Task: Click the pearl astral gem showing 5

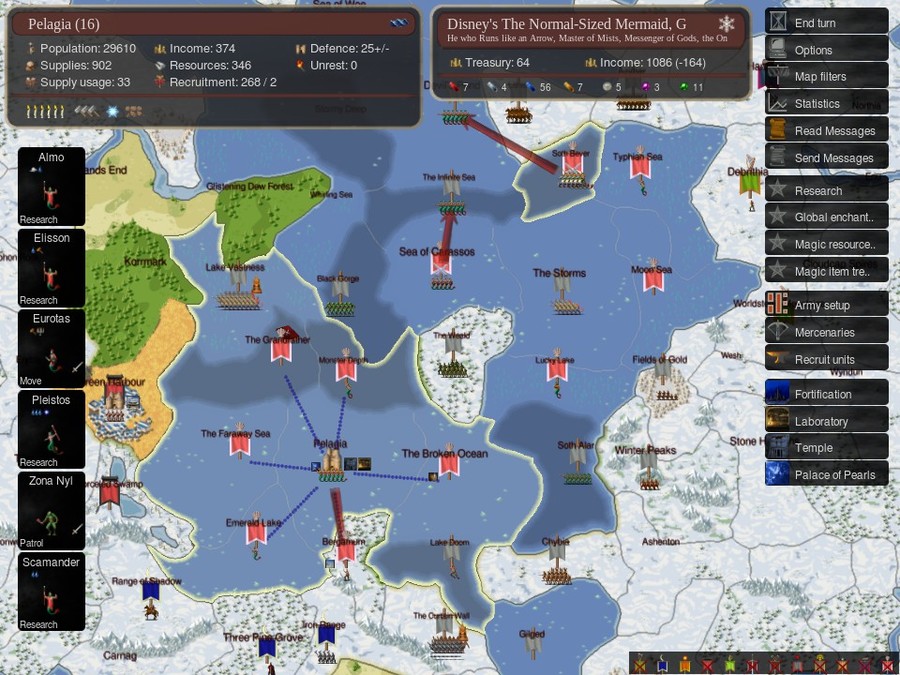Action: point(607,87)
